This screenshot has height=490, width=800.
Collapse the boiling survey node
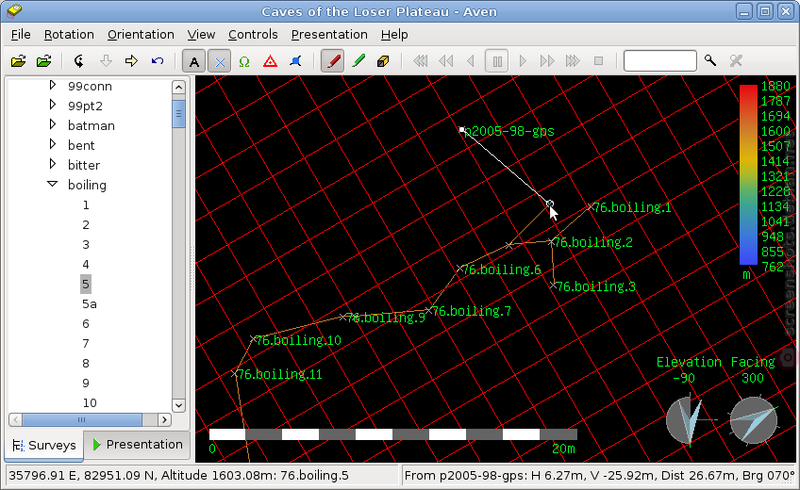pos(52,184)
